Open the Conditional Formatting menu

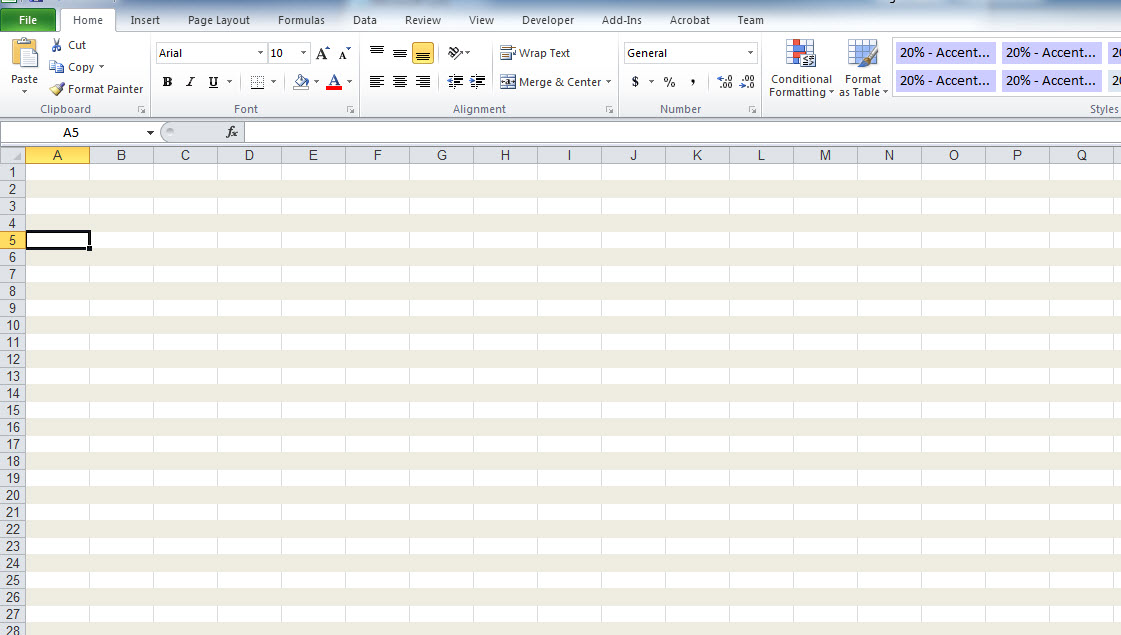(x=800, y=68)
